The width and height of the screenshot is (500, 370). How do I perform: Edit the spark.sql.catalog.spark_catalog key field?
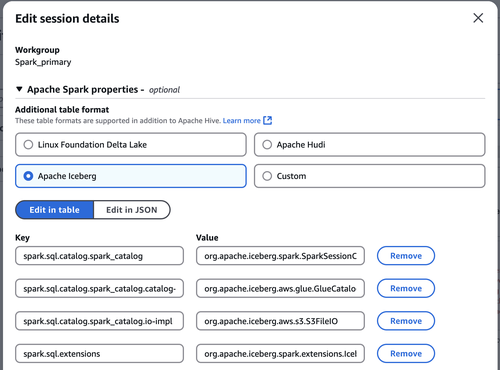point(99,256)
